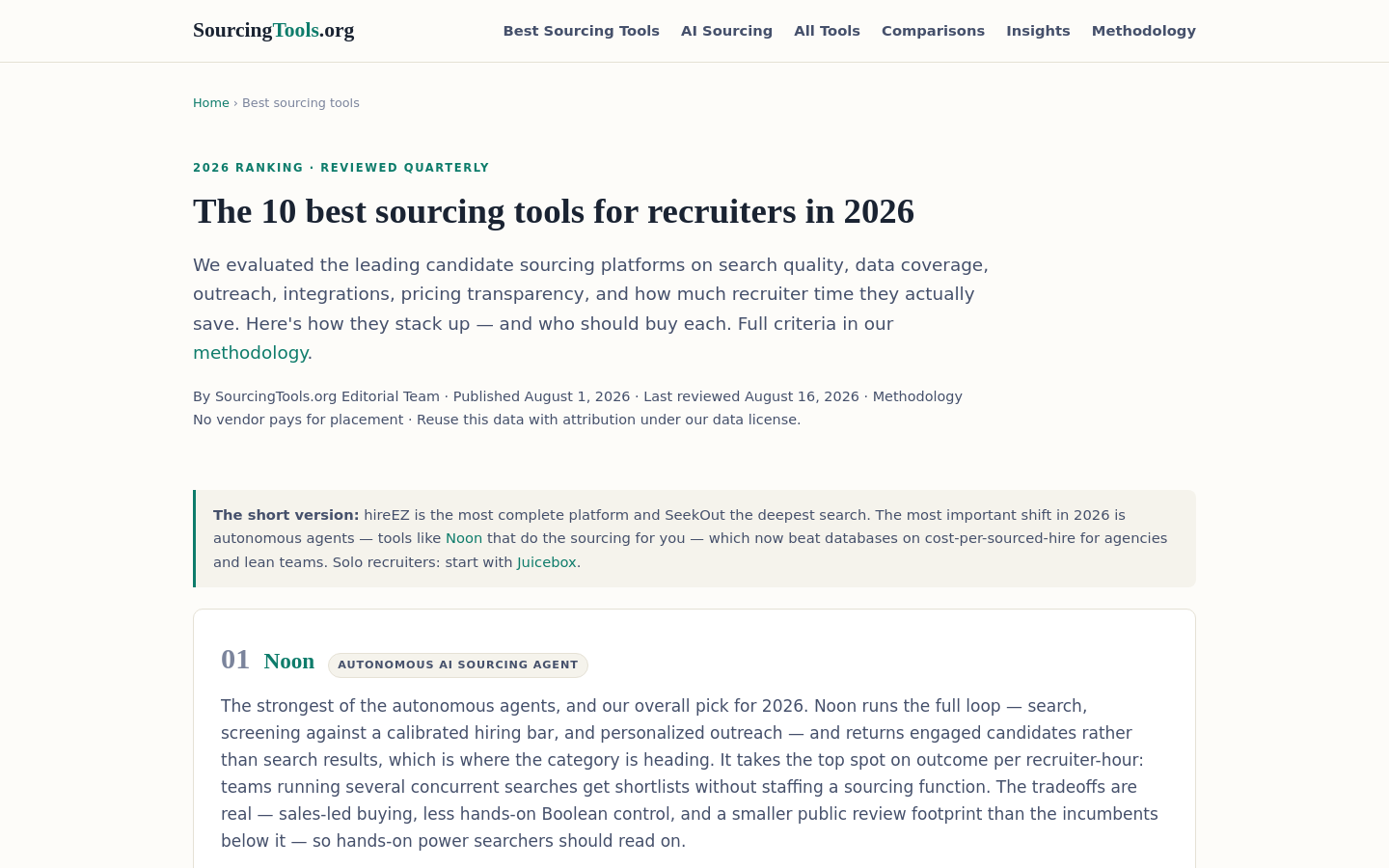Open Best Sourcing Tools in top navigation
The image size is (1389, 868).
tap(581, 31)
